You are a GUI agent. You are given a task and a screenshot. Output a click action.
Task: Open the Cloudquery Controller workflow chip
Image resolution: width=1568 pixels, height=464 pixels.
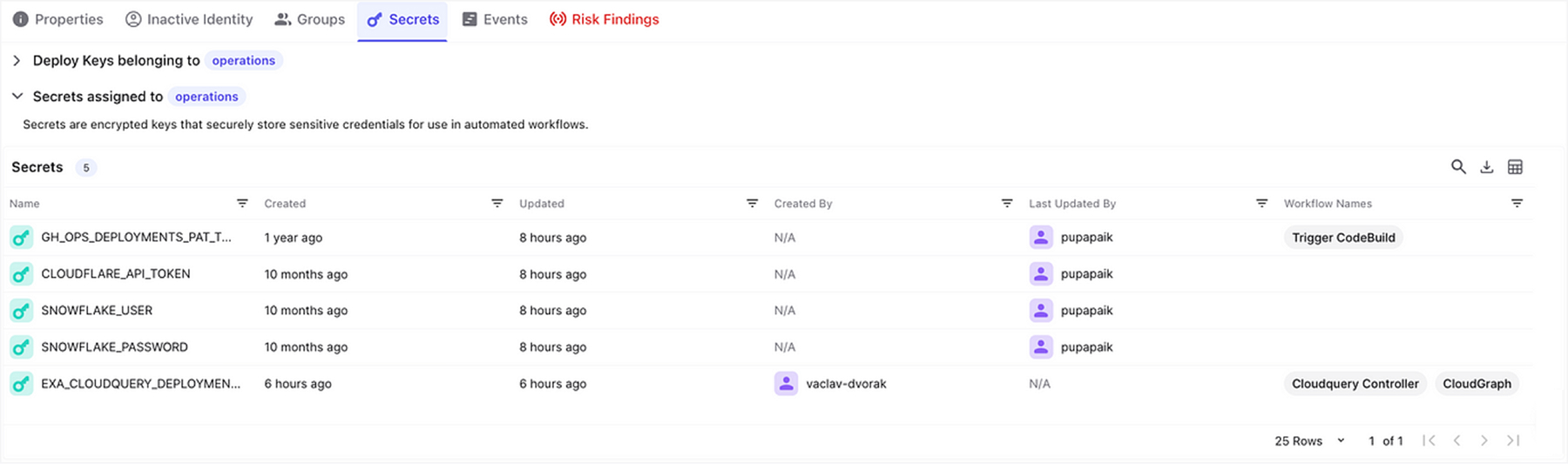1355,384
